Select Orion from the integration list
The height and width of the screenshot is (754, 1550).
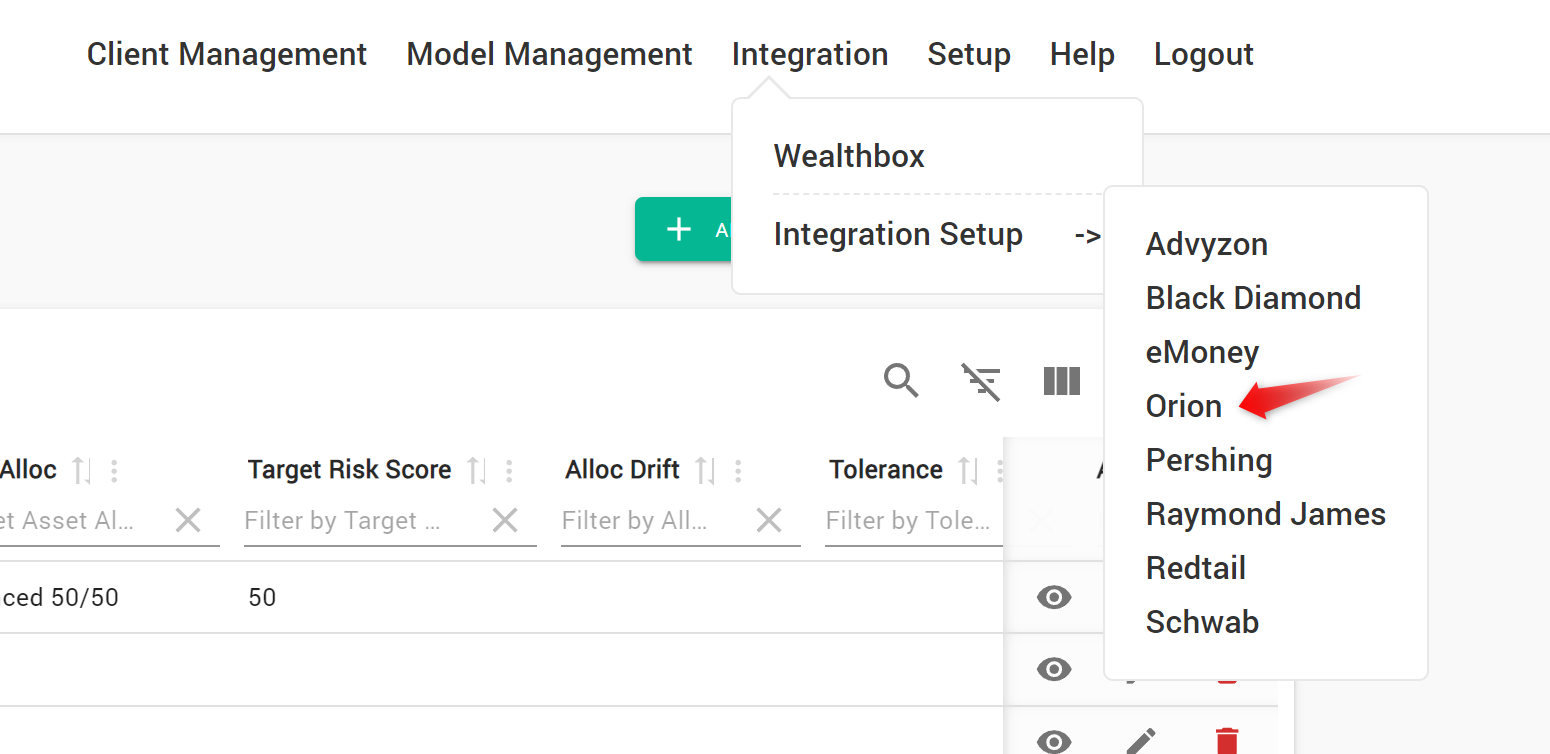coord(1184,406)
